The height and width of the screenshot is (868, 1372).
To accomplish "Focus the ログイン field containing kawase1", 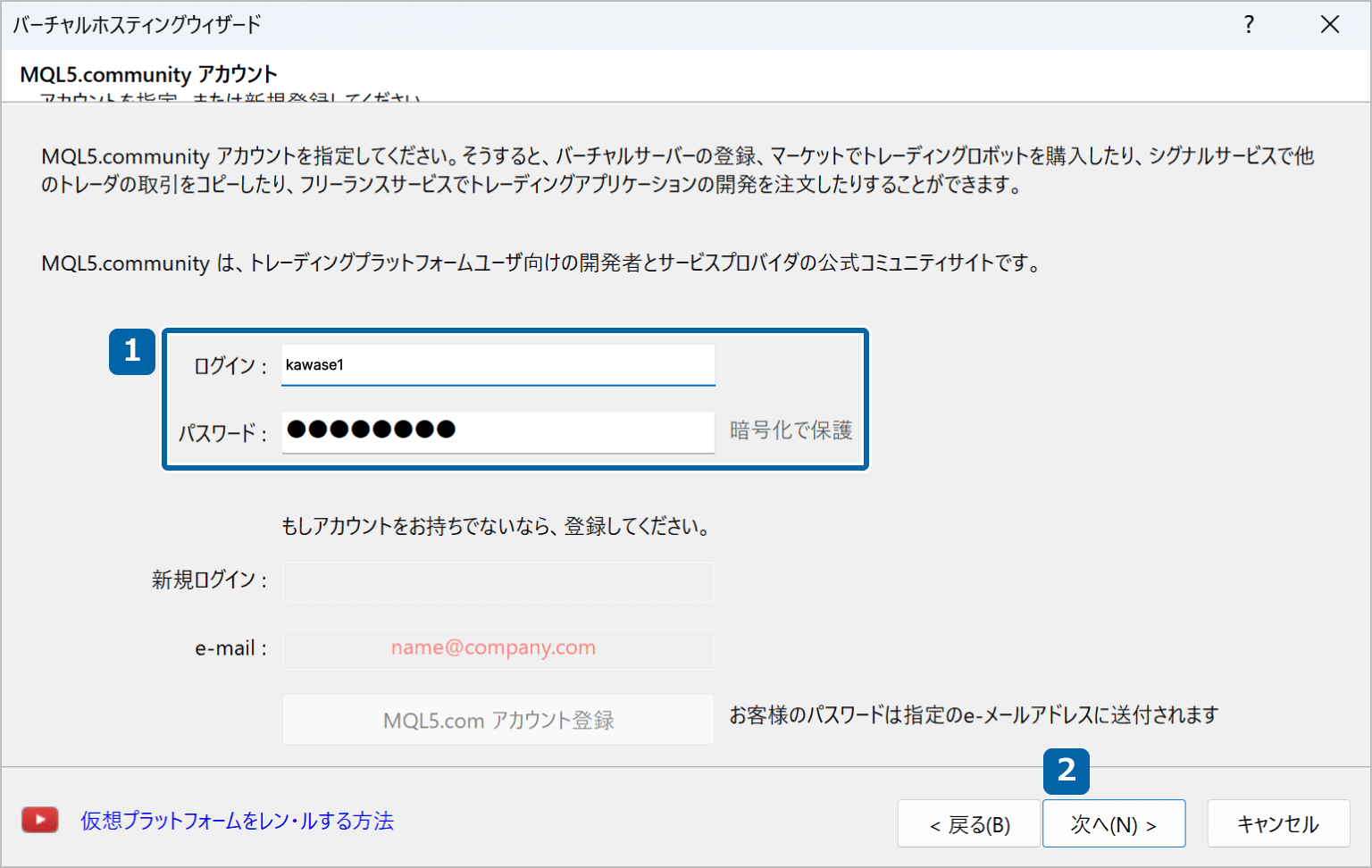I will pos(498,365).
